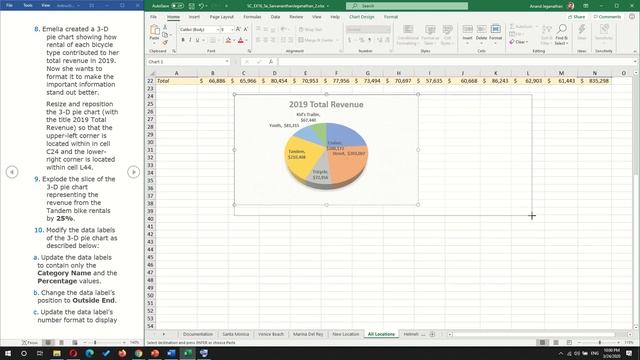Screen dimensions: 640x360
Task: Open File Explorer from the taskbar
Action: pyautogui.click(x=57, y=353)
